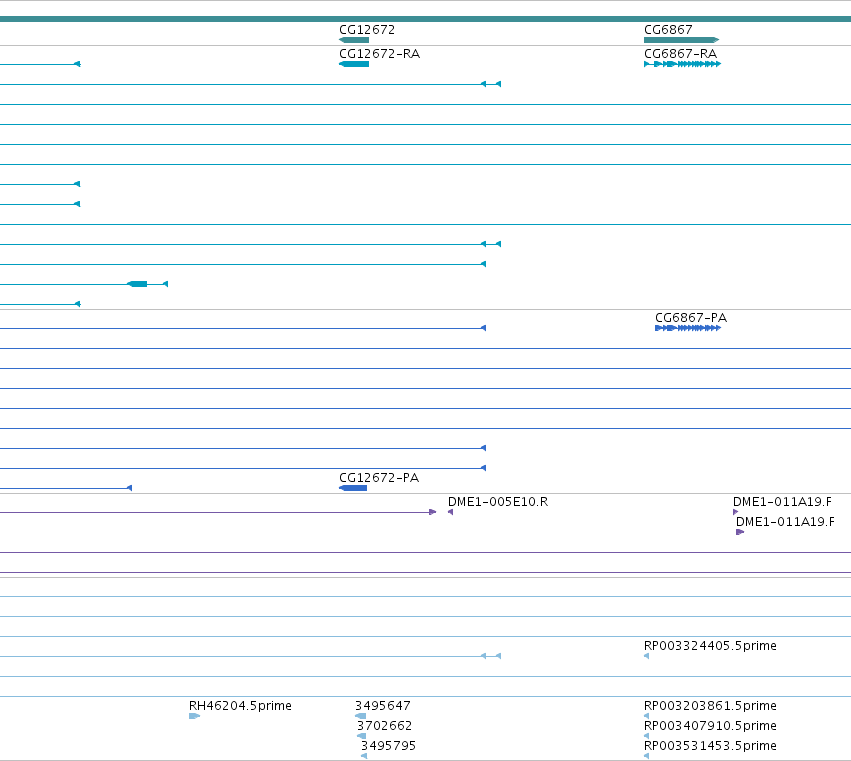
Task: Click the purple arrow ending the long purple line
Action: pos(433,512)
